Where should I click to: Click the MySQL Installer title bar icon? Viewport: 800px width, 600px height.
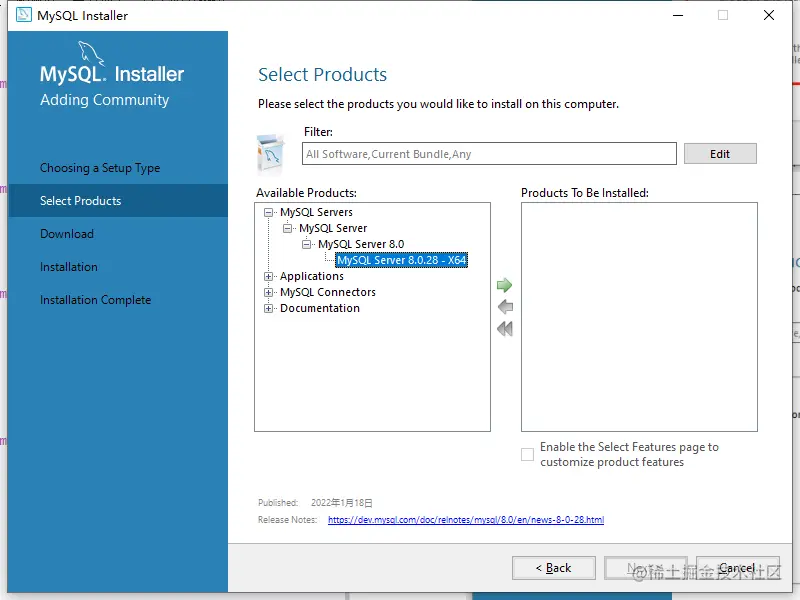point(23,15)
